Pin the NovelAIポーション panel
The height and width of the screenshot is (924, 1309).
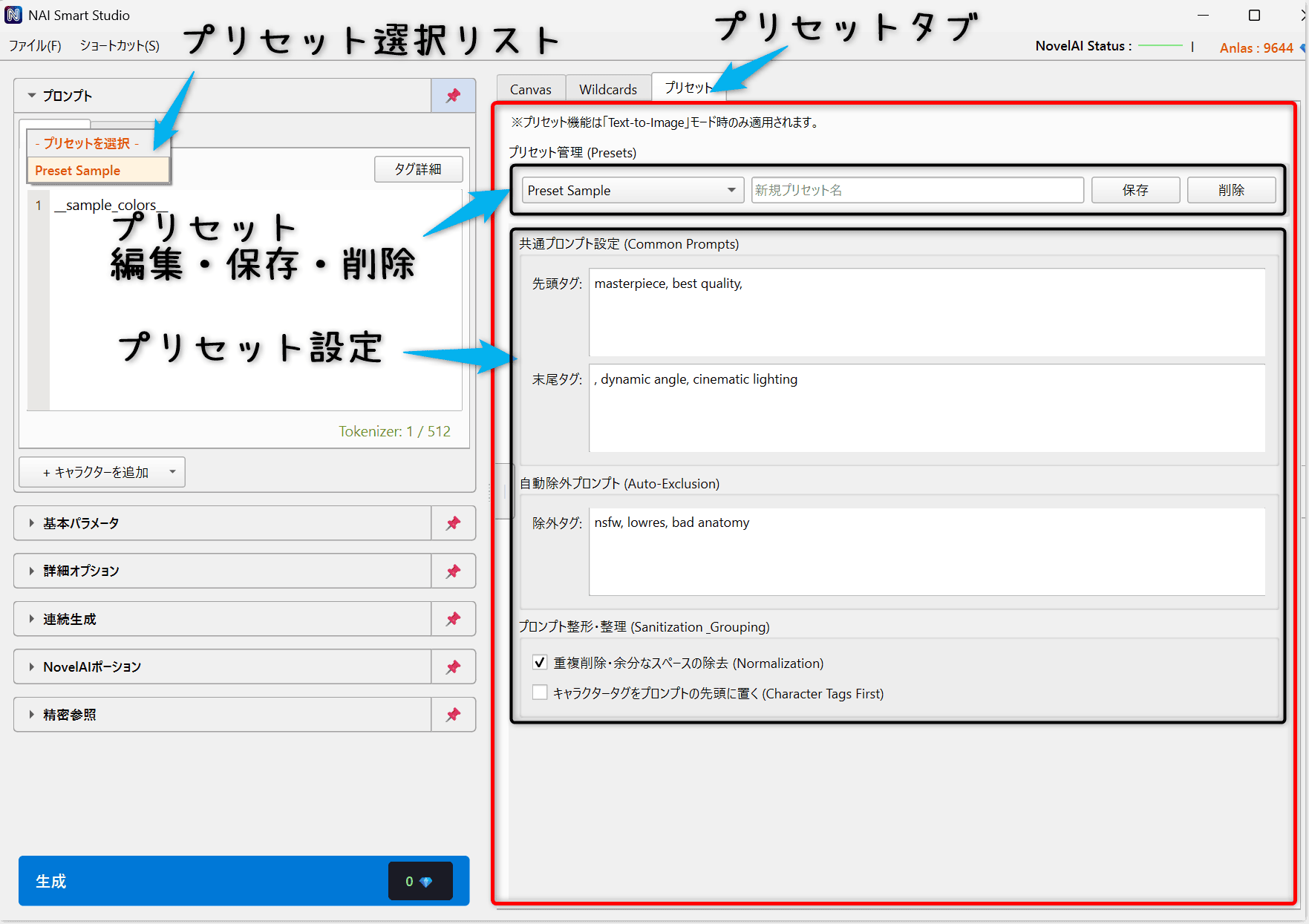pyautogui.click(x=453, y=666)
